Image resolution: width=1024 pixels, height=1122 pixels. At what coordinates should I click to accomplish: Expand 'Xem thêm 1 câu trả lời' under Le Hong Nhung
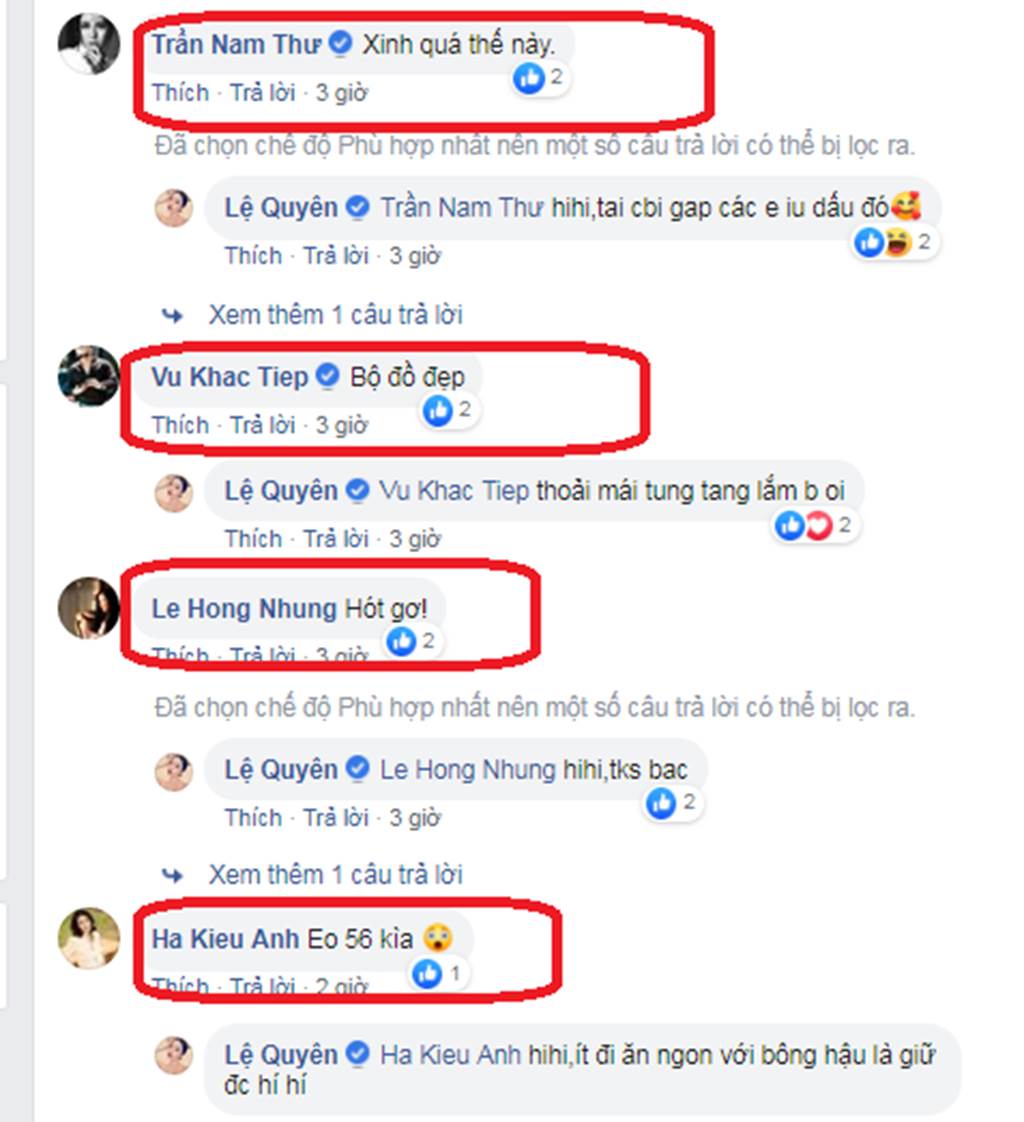pyautogui.click(x=336, y=874)
